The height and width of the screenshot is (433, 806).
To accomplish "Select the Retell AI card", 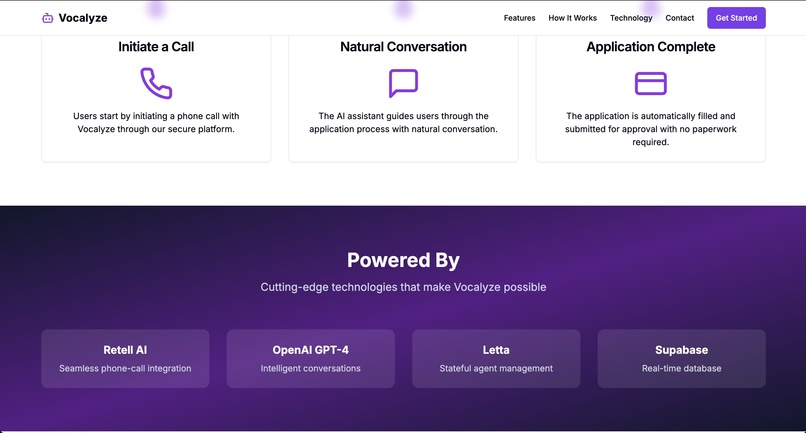I will 125,358.
